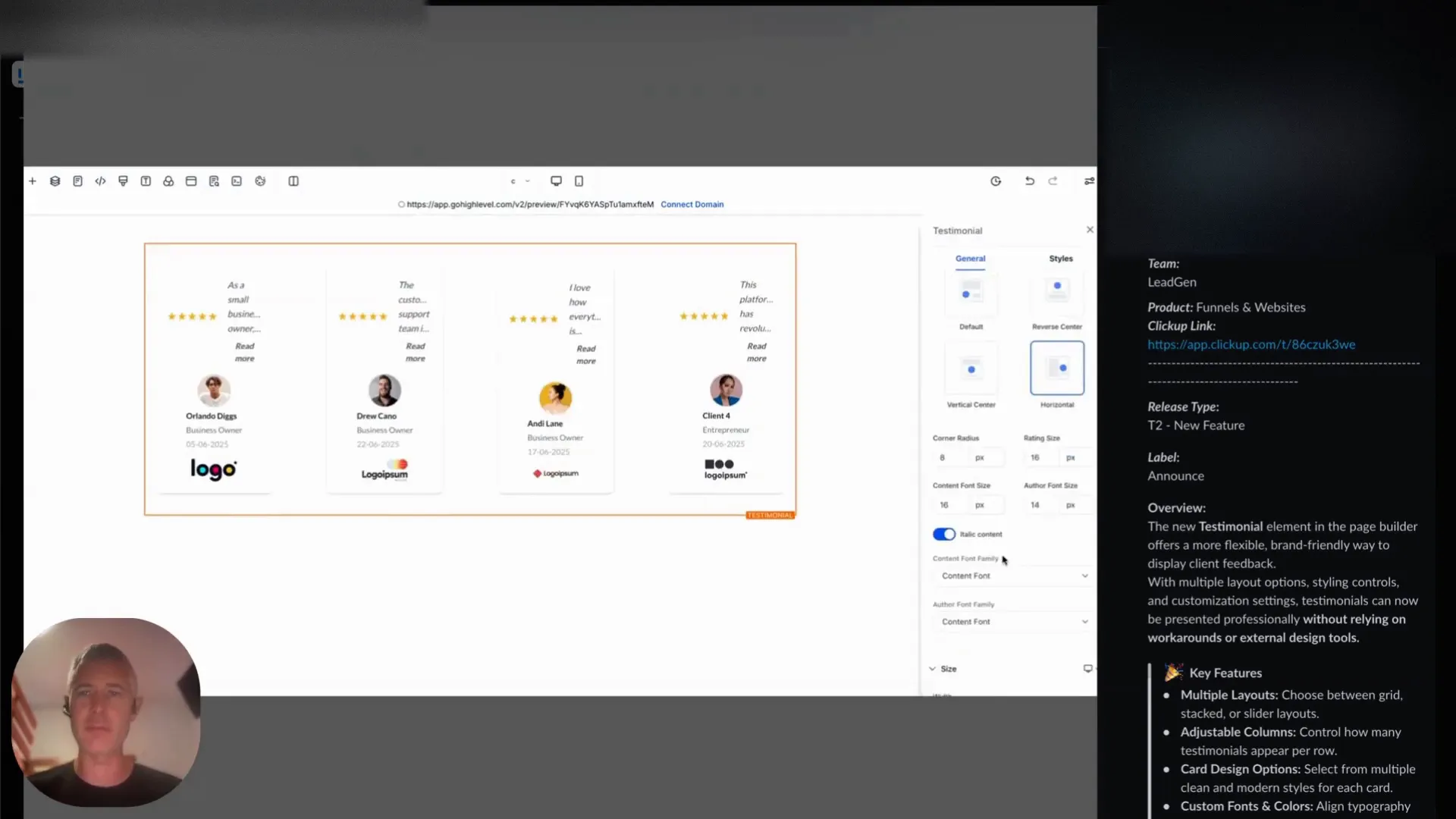Disable the Italic content toggle
Viewport: 1456px width, 819px height.
[943, 534]
